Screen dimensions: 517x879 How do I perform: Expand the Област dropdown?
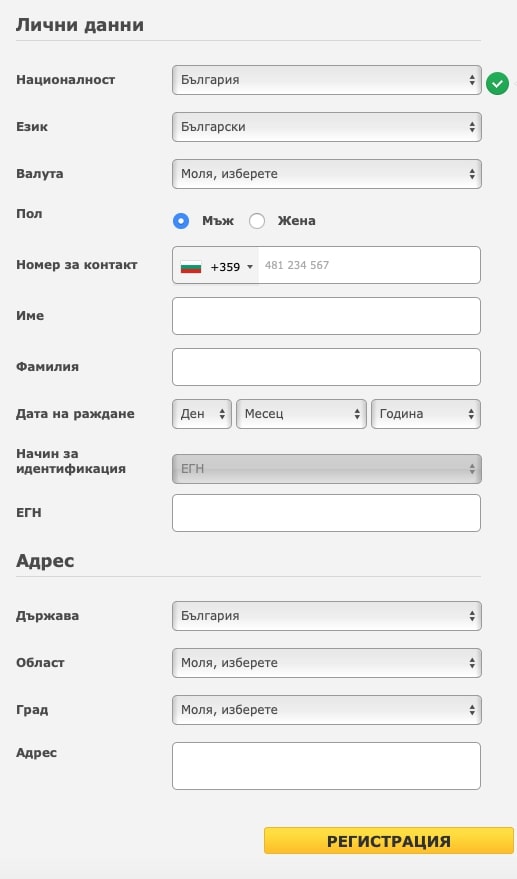(x=326, y=663)
